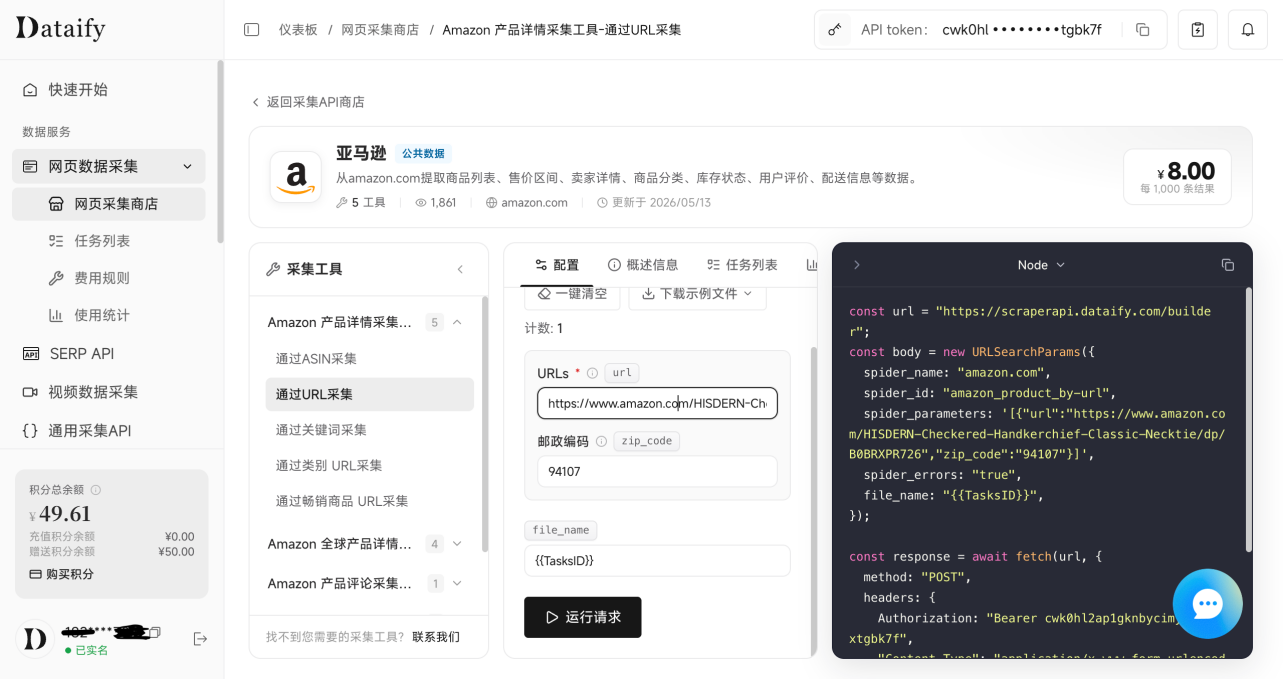The image size is (1283, 679).
Task: Open the 下载示例文件 dropdown
Action: point(697,295)
